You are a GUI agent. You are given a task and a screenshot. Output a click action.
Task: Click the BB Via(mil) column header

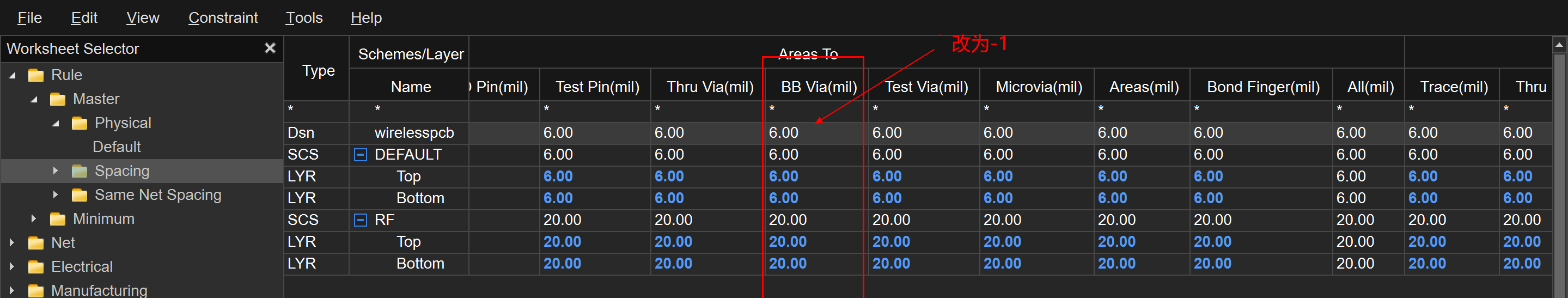tap(818, 87)
